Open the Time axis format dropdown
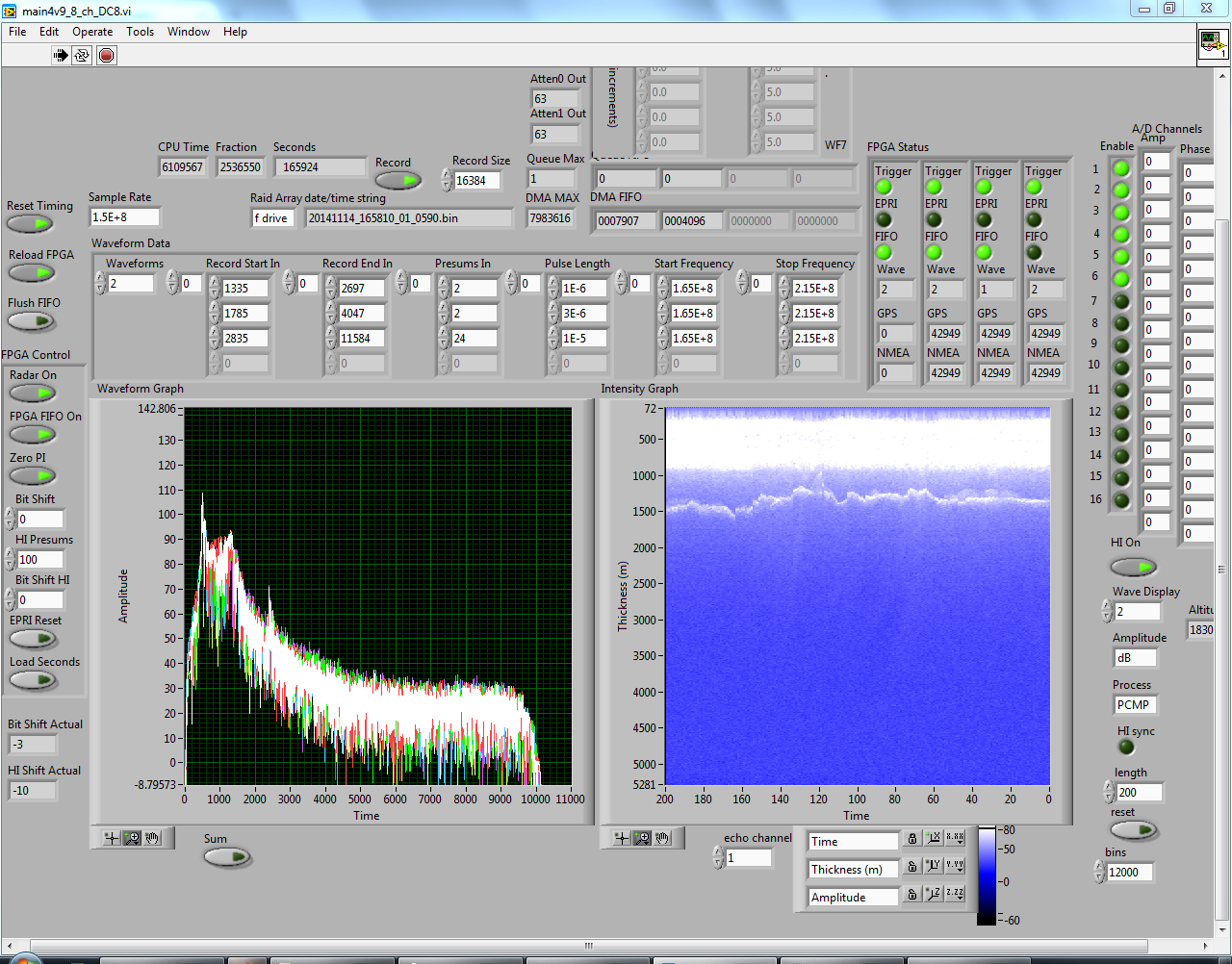Image resolution: width=1232 pixels, height=964 pixels. tap(954, 839)
